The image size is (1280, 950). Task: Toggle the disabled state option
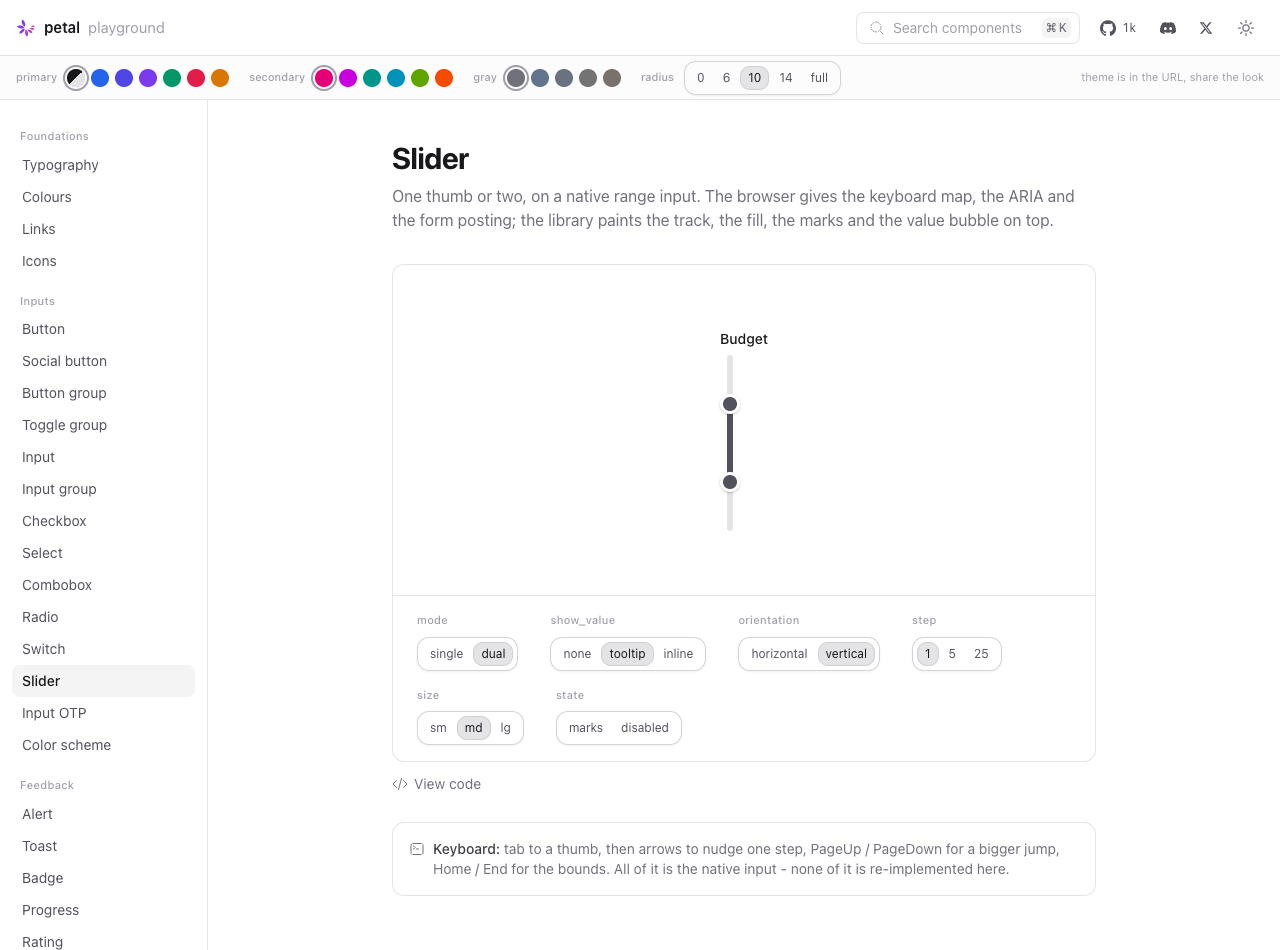(645, 728)
